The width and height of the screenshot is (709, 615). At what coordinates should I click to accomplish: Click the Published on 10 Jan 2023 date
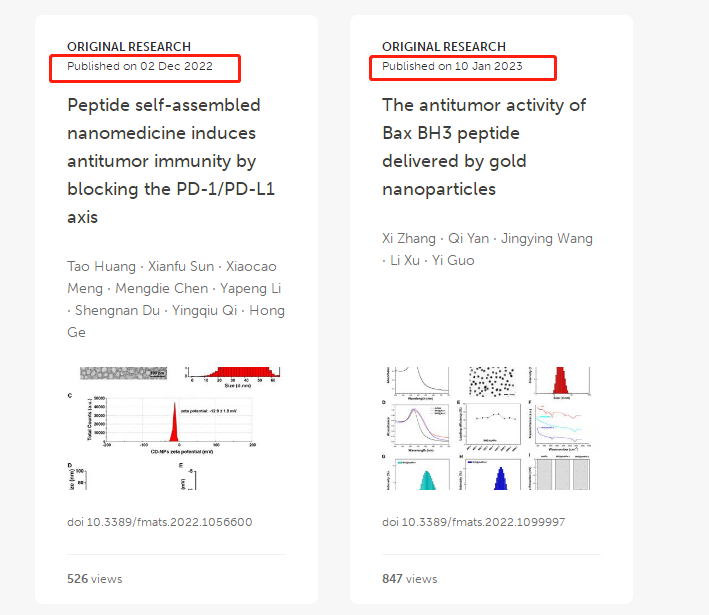click(452, 66)
